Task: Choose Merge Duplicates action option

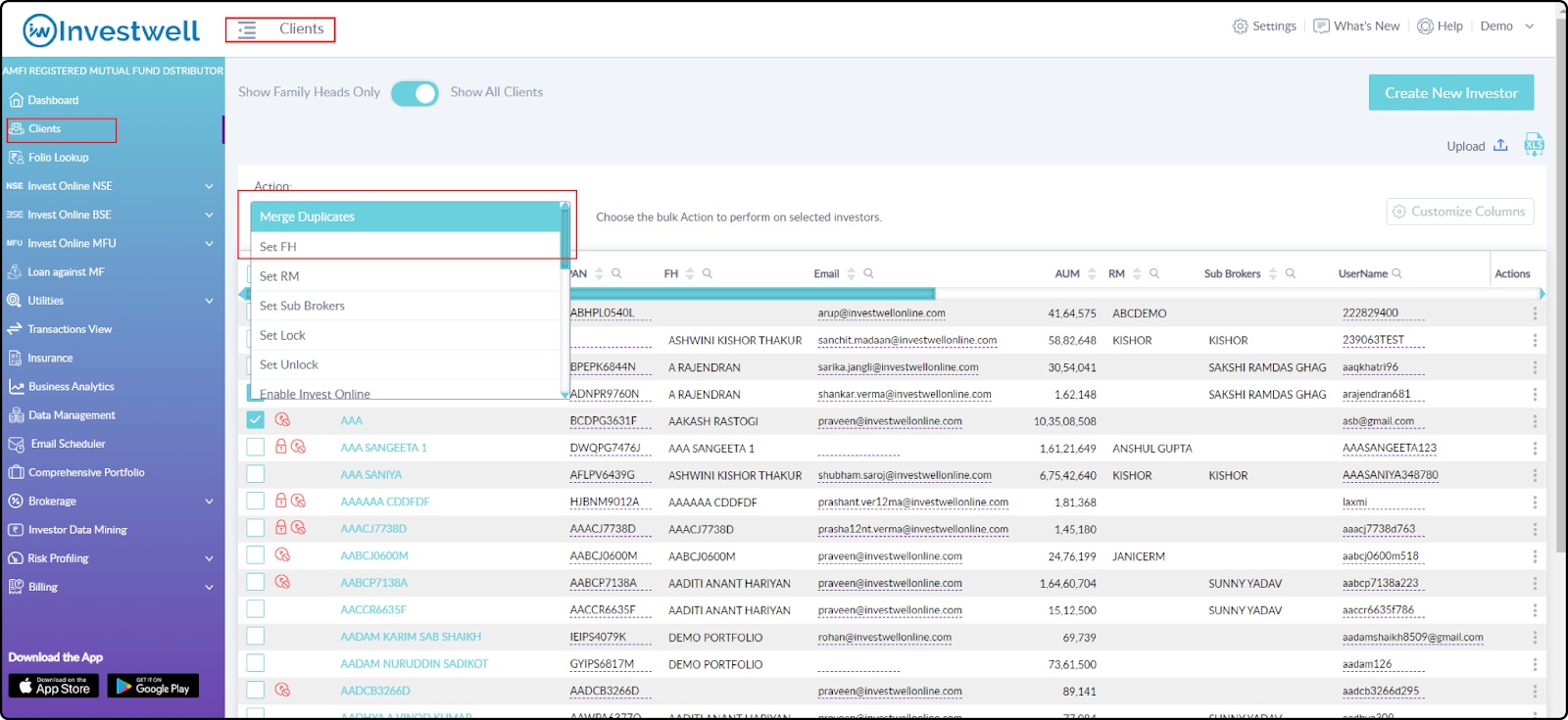Action: (x=406, y=216)
